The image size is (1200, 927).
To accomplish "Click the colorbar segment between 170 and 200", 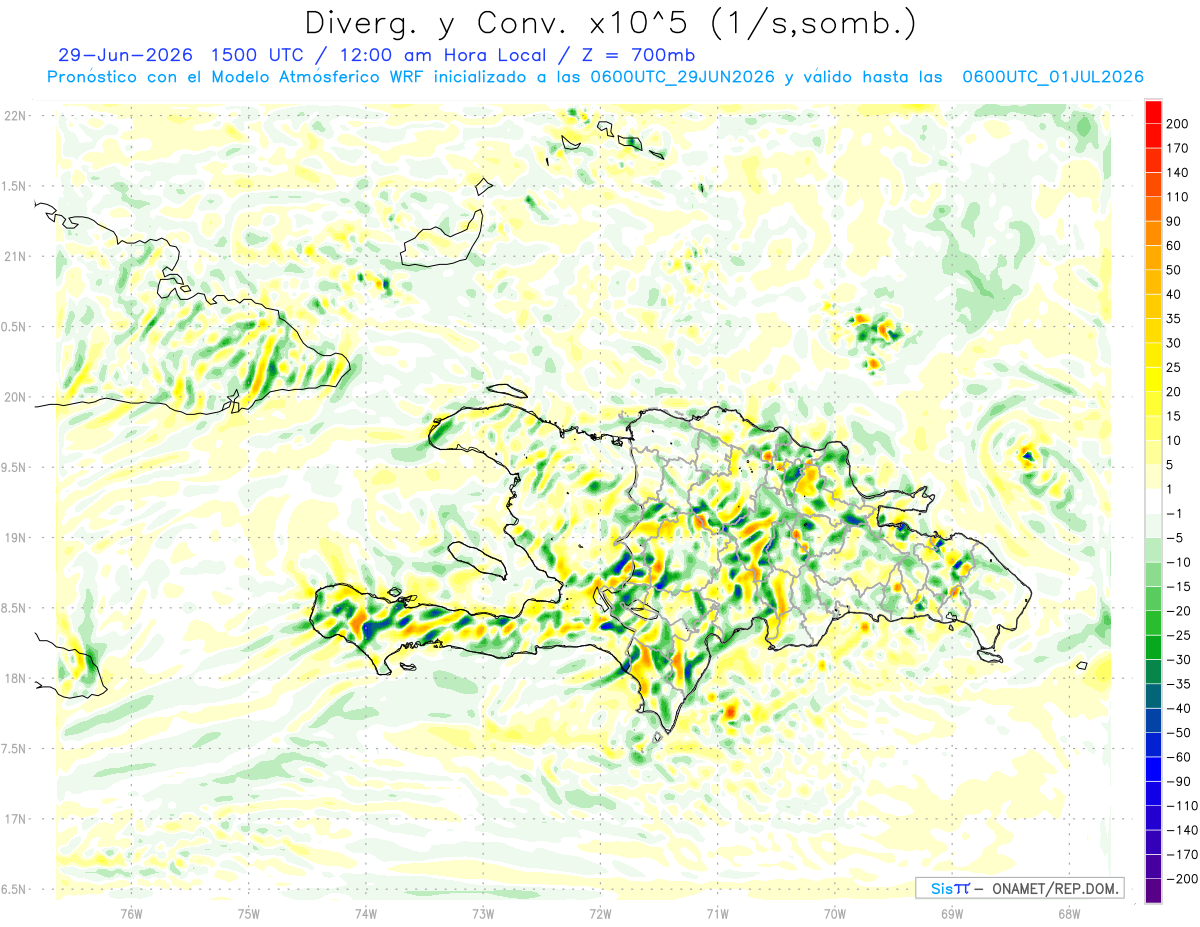I will click(x=1153, y=135).
